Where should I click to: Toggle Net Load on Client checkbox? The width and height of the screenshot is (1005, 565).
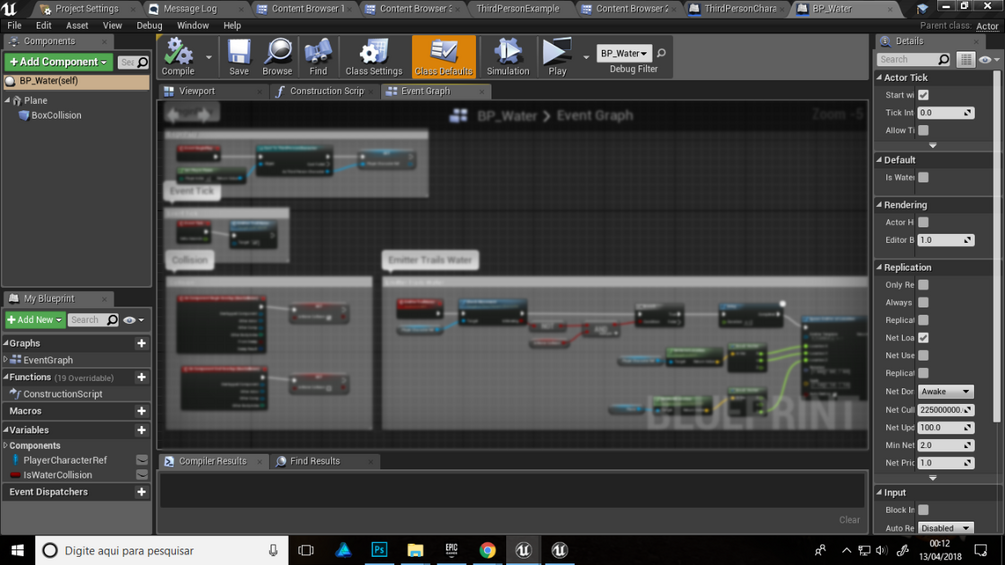point(923,338)
